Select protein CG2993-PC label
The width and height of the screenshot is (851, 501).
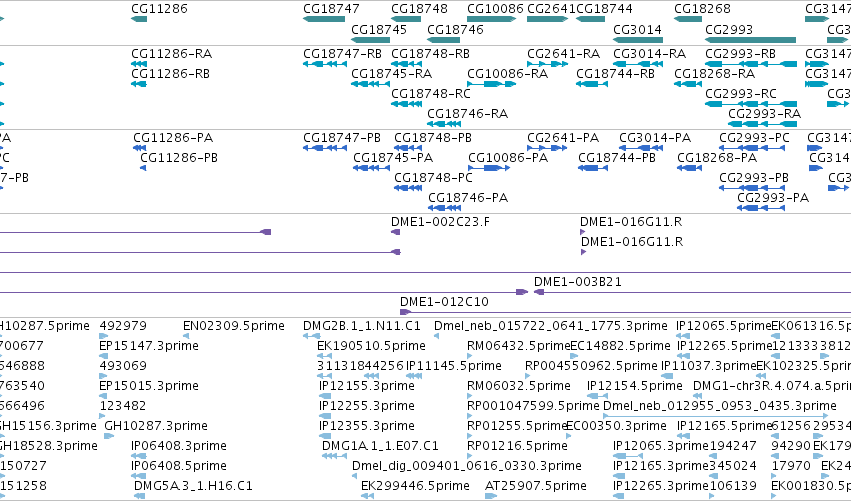pos(754,138)
